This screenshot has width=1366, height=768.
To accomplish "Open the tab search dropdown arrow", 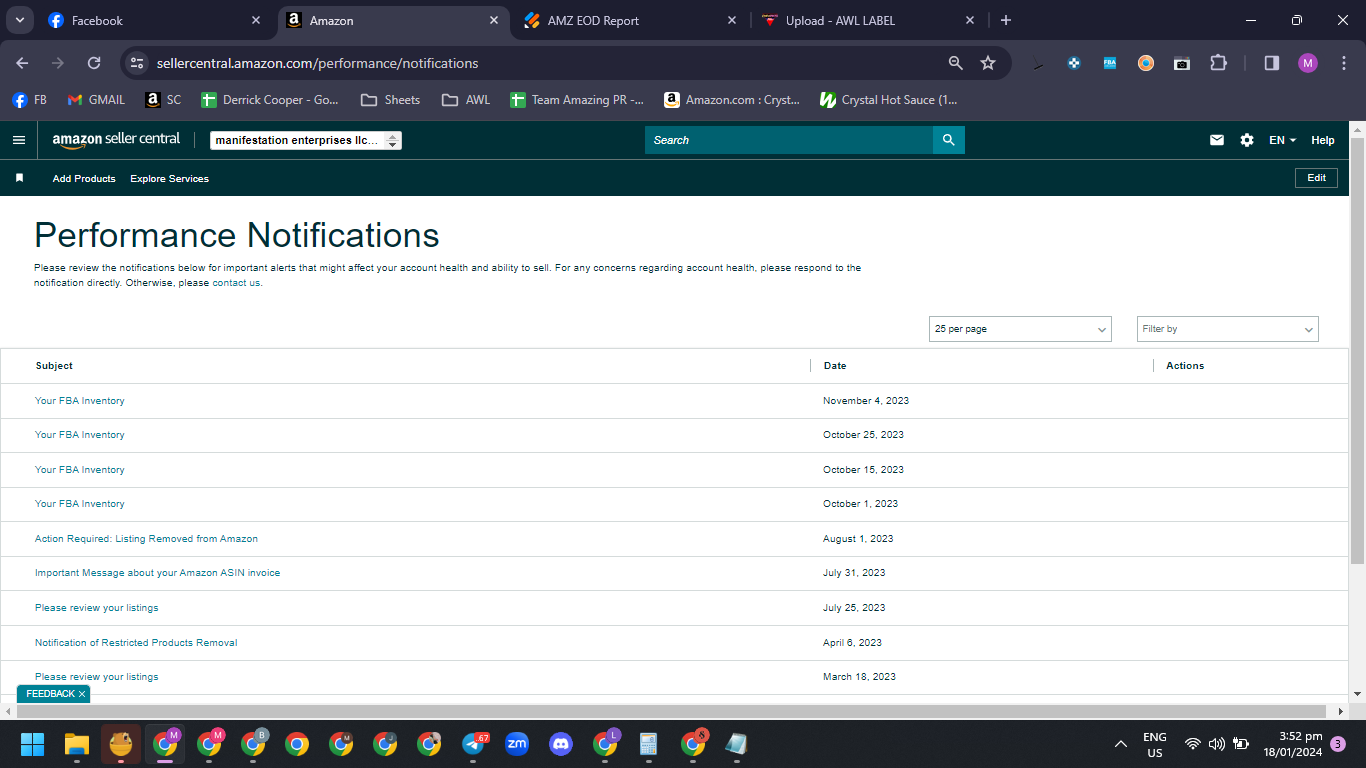I will 19,20.
